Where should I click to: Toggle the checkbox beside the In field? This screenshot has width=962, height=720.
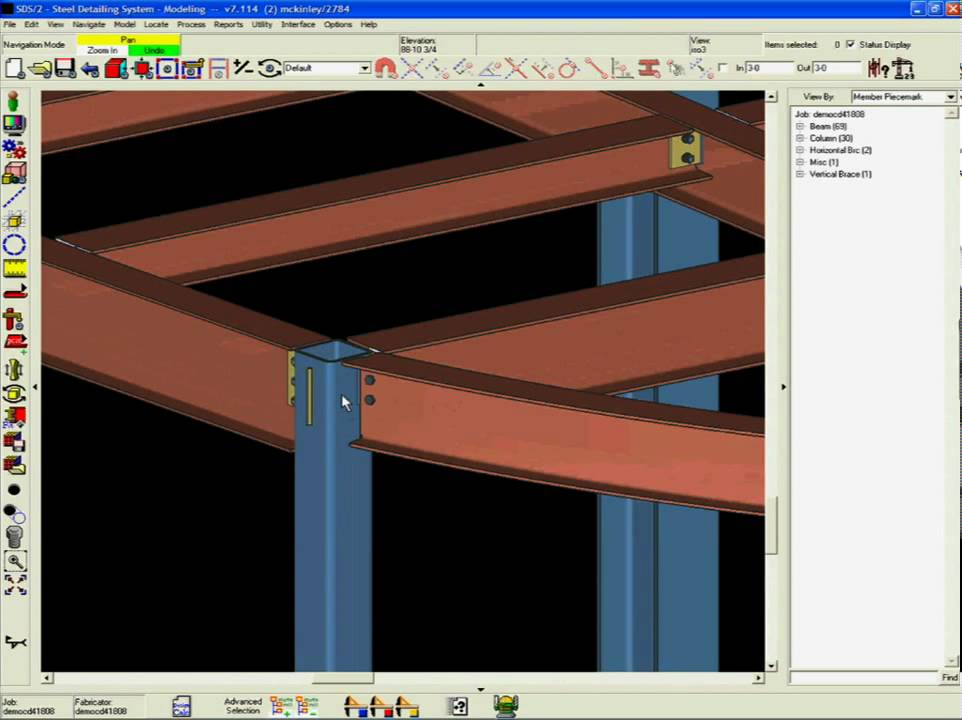723,67
